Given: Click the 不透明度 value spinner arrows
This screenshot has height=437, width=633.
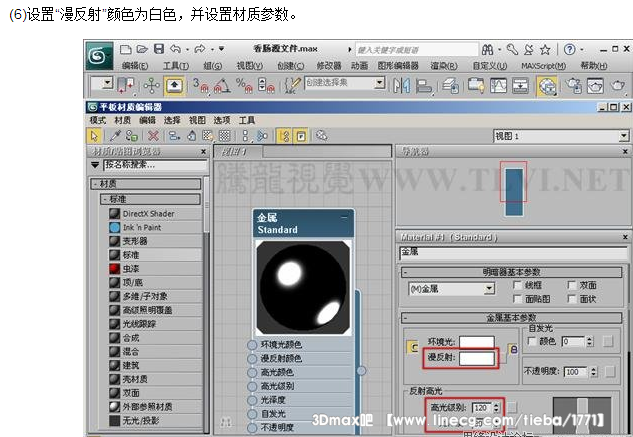Looking at the screenshot, I should [593, 372].
